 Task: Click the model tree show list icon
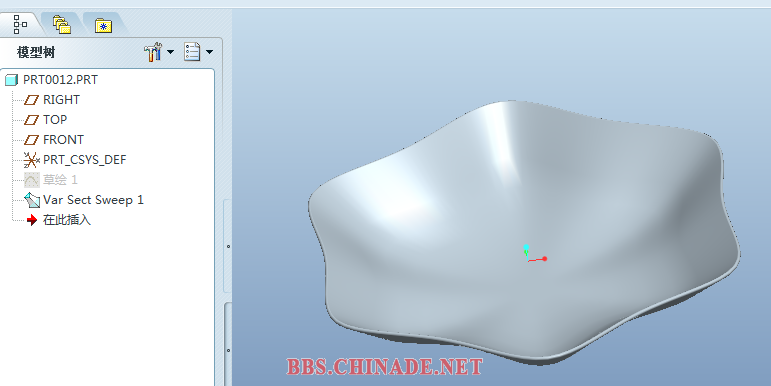pyautogui.click(x=192, y=52)
